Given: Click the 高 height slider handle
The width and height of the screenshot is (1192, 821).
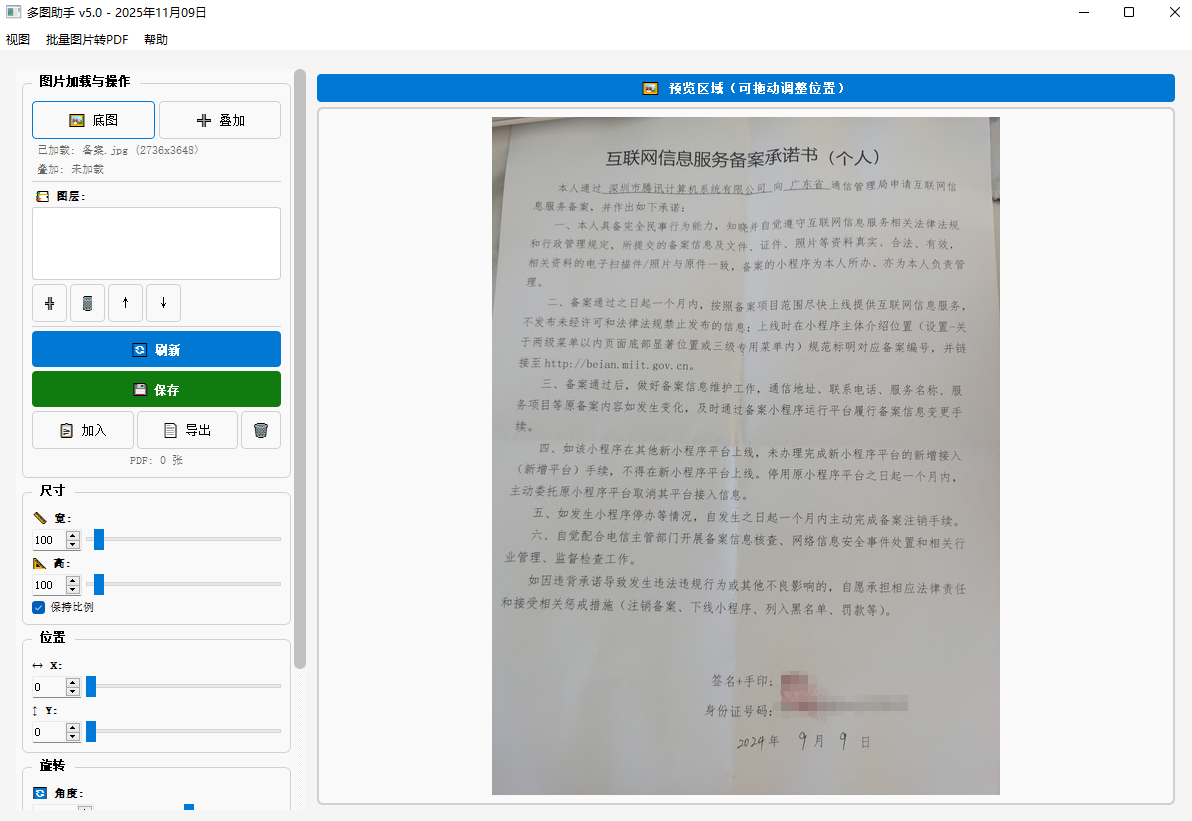Looking at the screenshot, I should 97,585.
